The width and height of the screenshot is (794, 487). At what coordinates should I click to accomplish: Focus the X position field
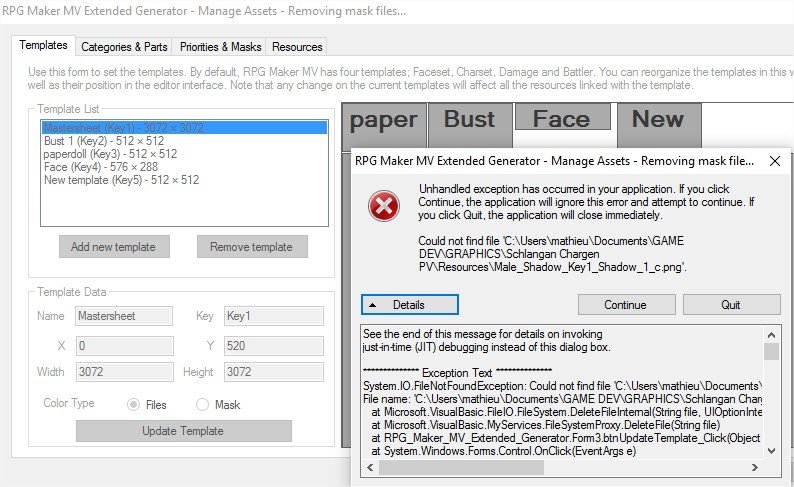click(124, 346)
